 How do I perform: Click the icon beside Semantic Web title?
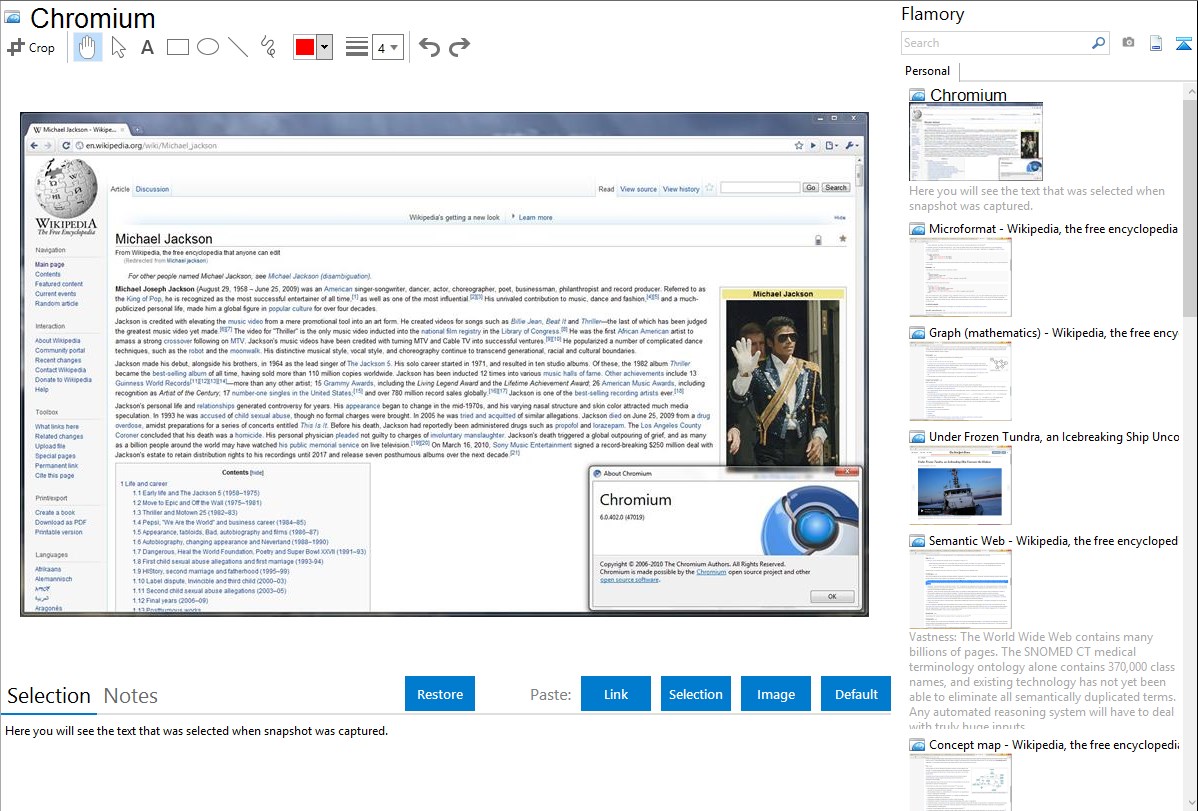(x=917, y=541)
